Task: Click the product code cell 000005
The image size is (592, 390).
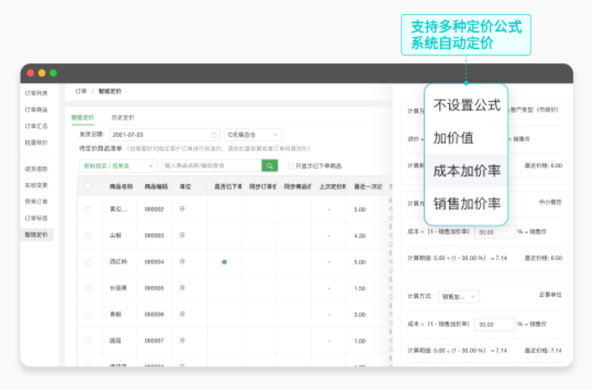Action: (x=154, y=288)
